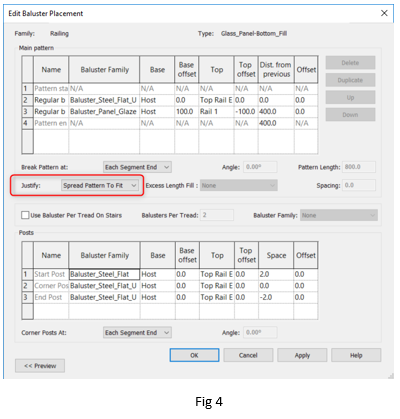400x419 pixels.
Task: Open the Corner Posts At dropdown
Action: pyautogui.click(x=137, y=333)
